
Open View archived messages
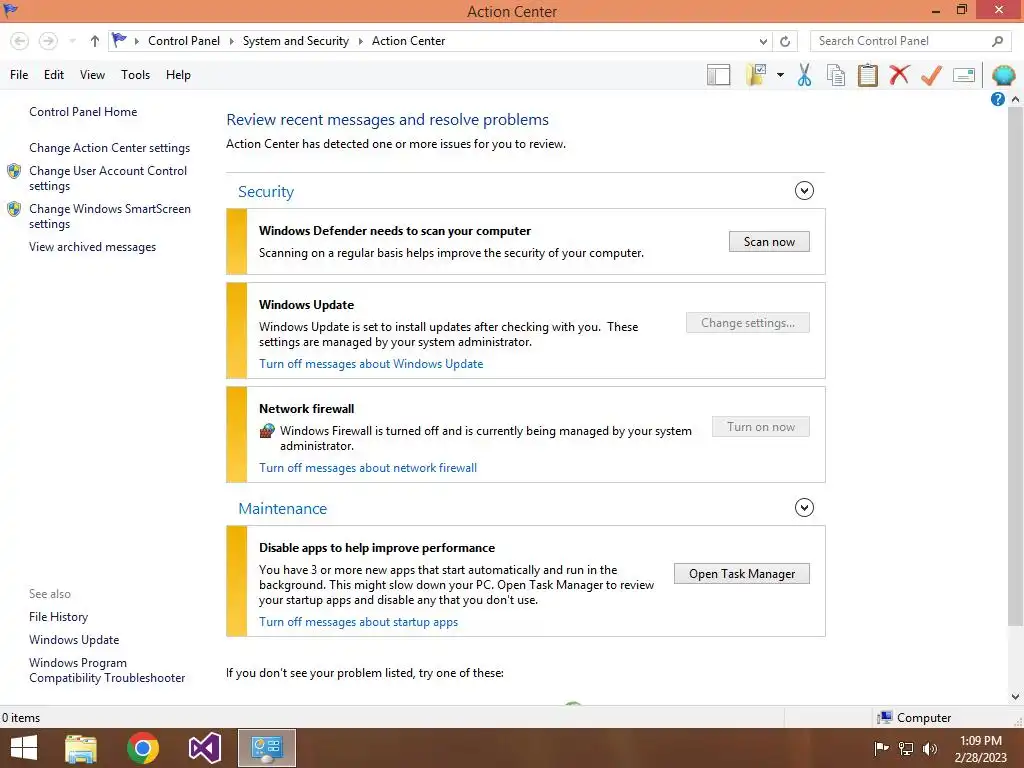pyautogui.click(x=92, y=247)
